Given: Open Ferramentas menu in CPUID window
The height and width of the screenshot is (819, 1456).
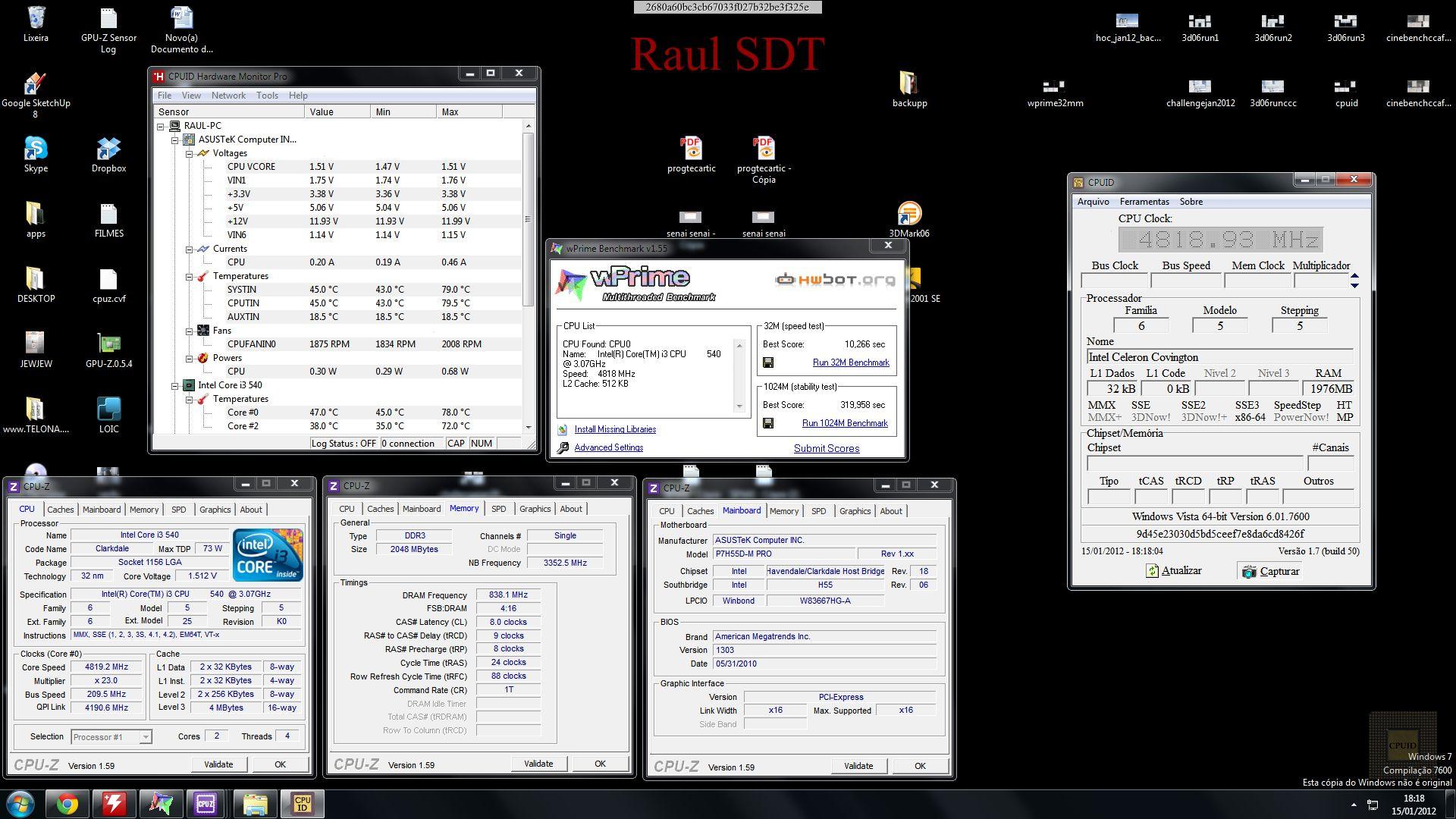Looking at the screenshot, I should [1144, 202].
